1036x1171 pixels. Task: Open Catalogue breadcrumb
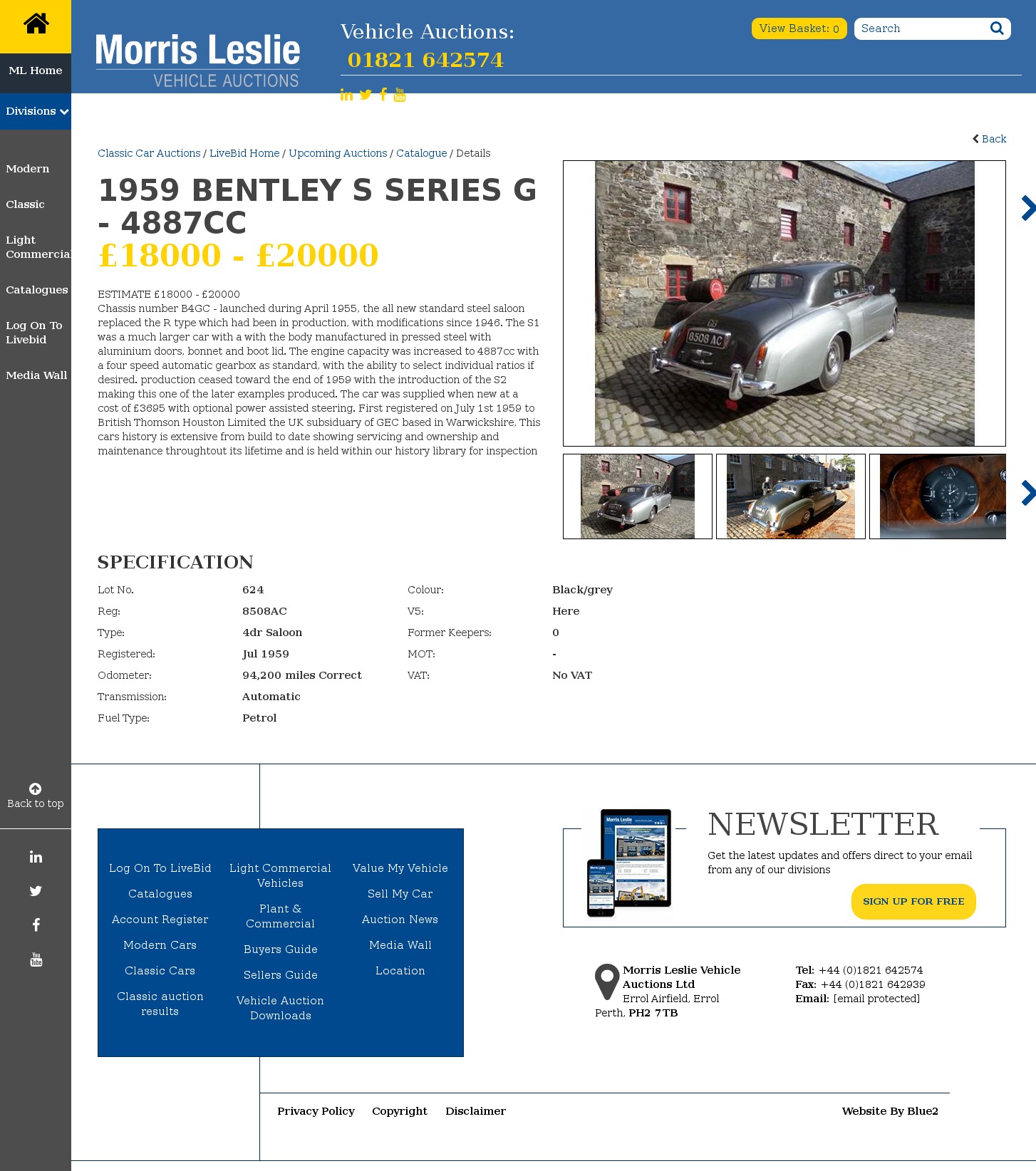click(x=422, y=153)
